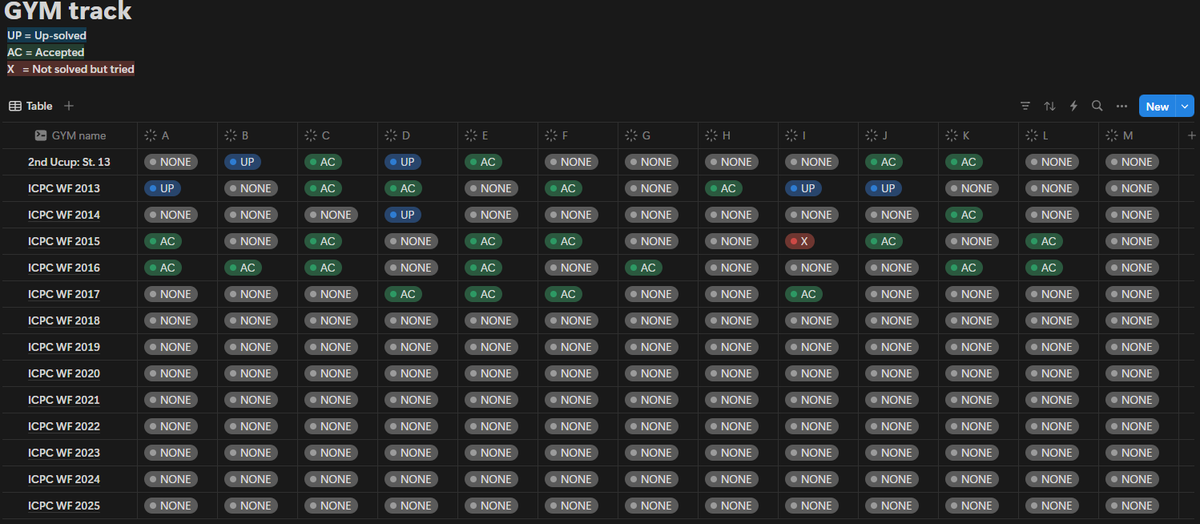Image resolution: width=1200 pixels, height=524 pixels.
Task: Open the ICPC WF 2018 page
Action: pos(64,321)
